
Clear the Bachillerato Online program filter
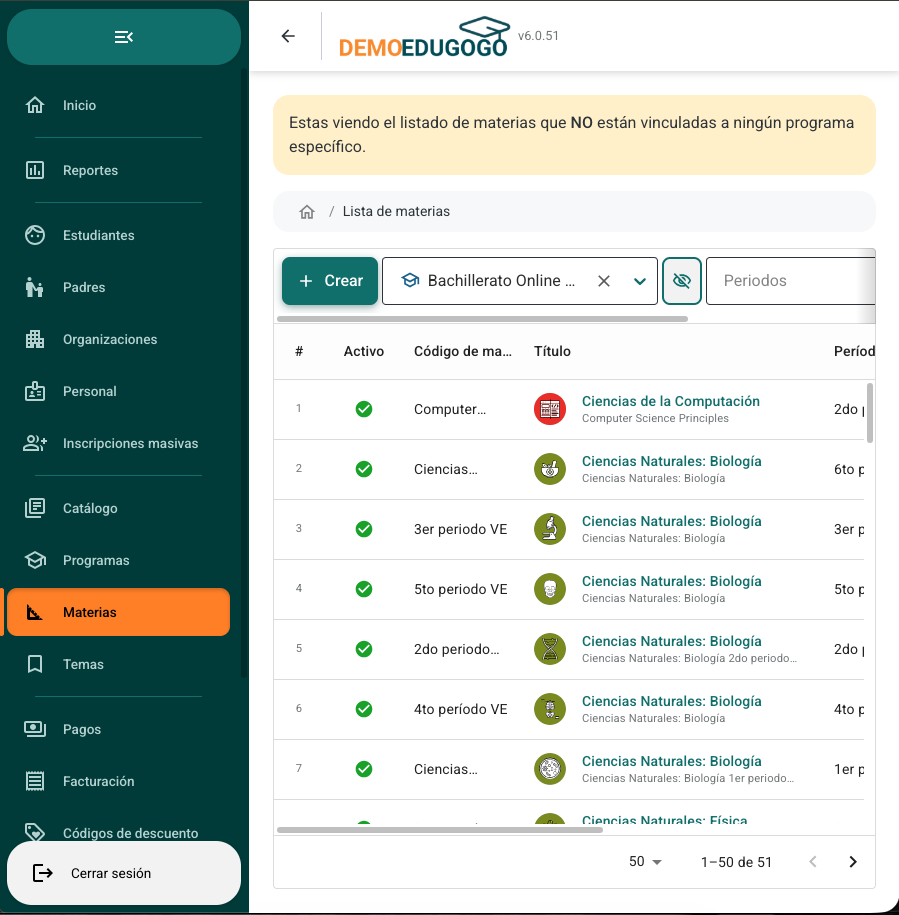(604, 281)
